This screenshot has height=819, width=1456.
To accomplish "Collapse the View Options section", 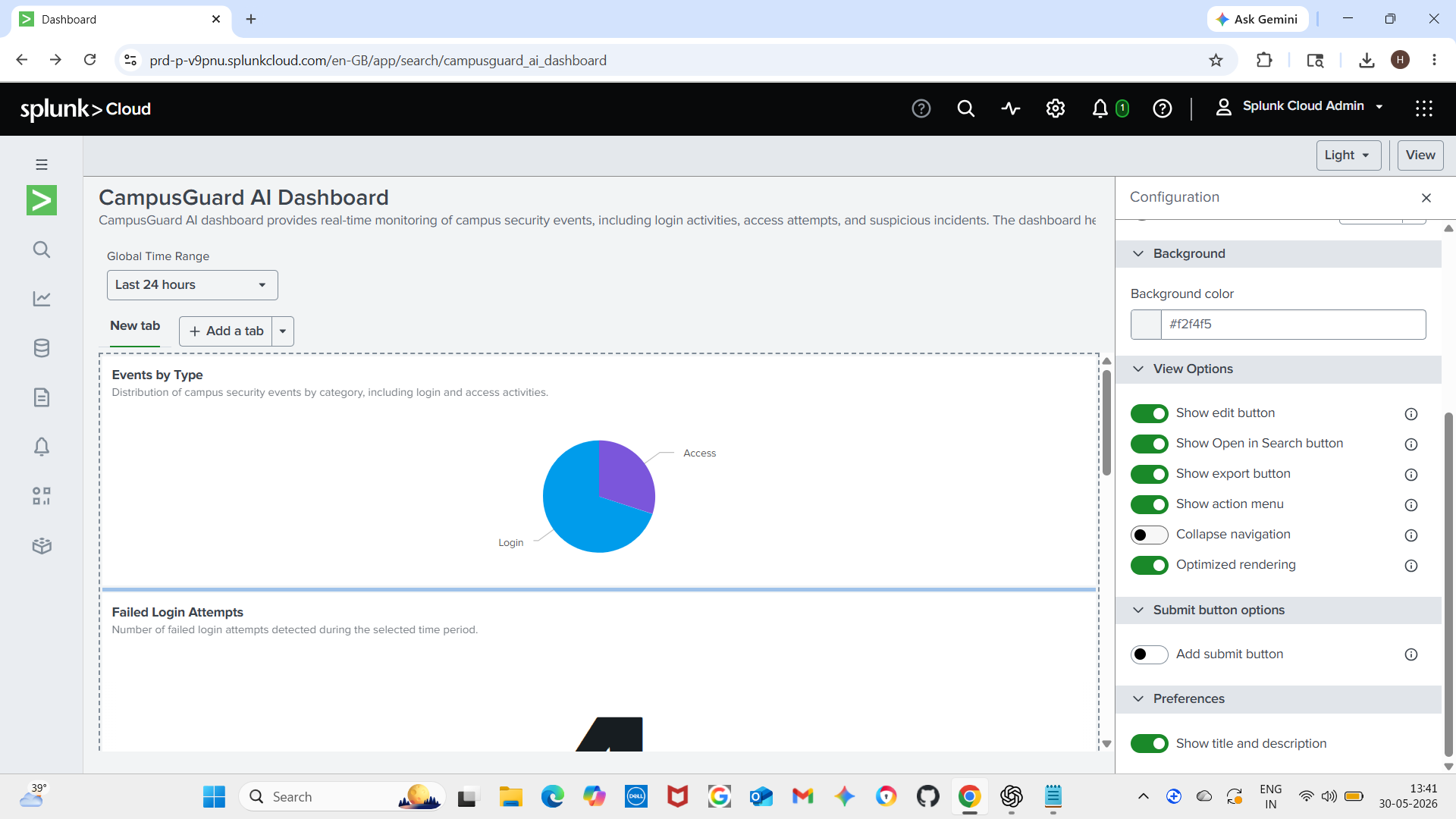I will [x=1279, y=369].
